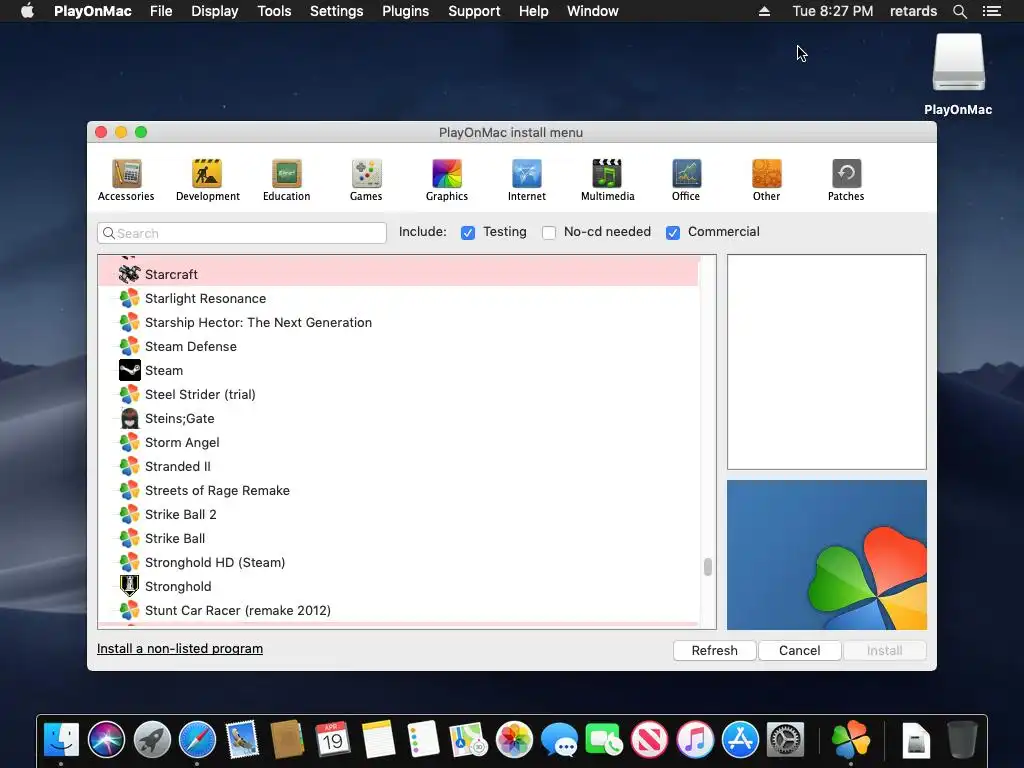Open the Patches category
This screenshot has height=768, width=1024.
coord(846,180)
